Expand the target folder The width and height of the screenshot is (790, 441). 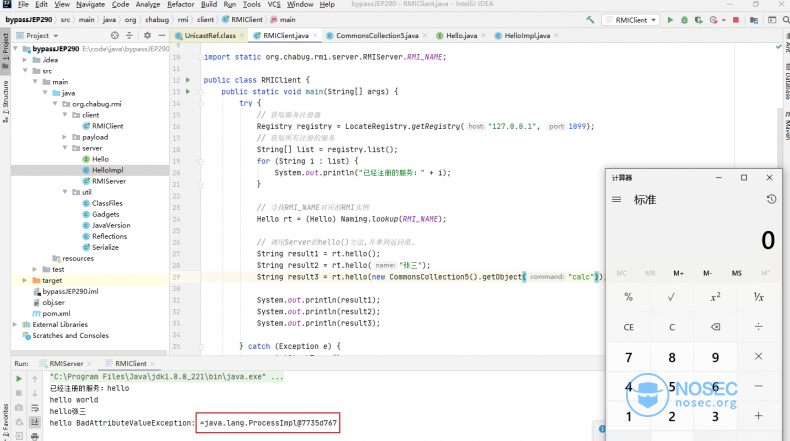[25, 280]
